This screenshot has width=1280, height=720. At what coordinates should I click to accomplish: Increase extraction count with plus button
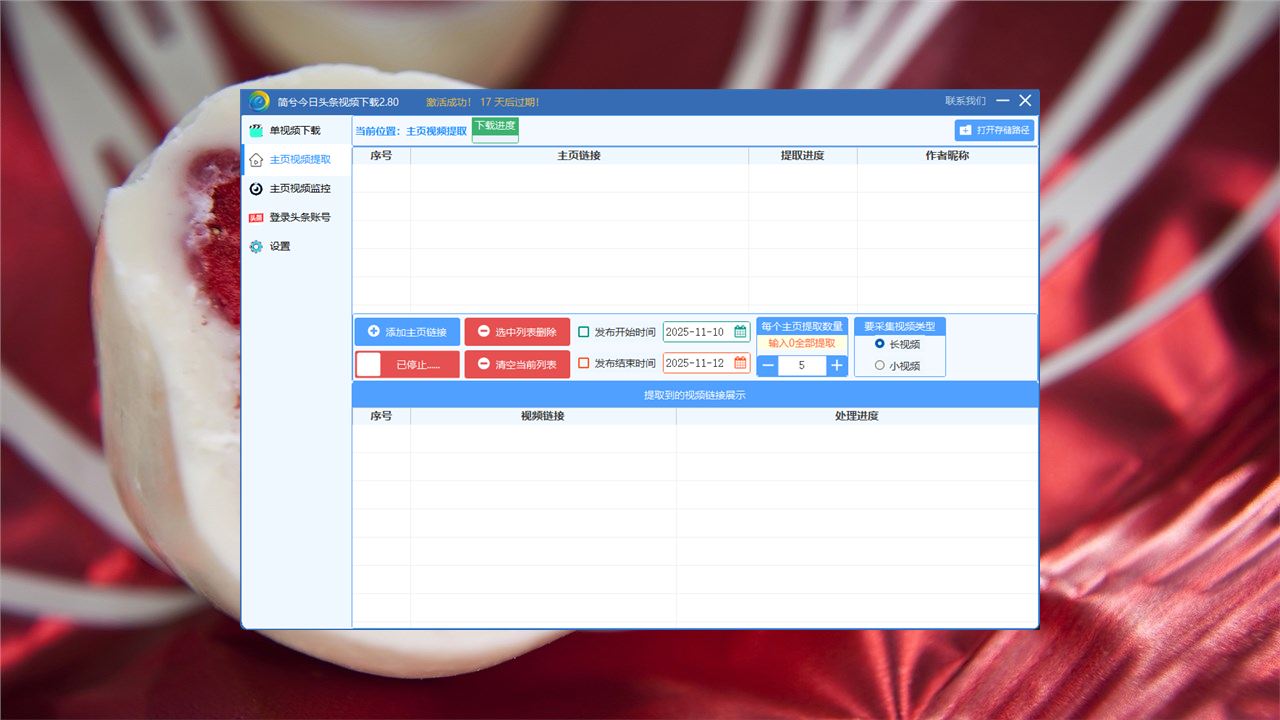coord(837,366)
